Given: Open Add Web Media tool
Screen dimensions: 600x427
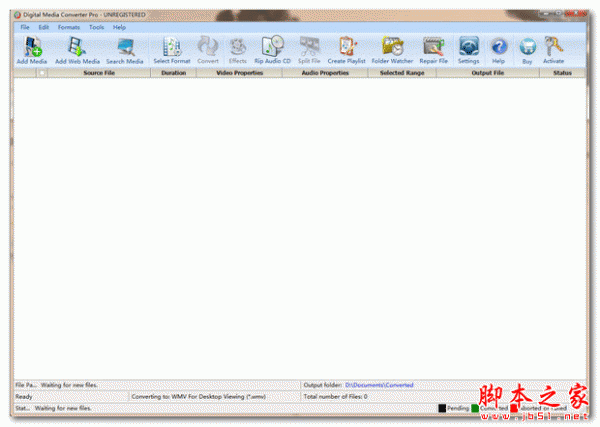Looking at the screenshot, I should (77, 50).
